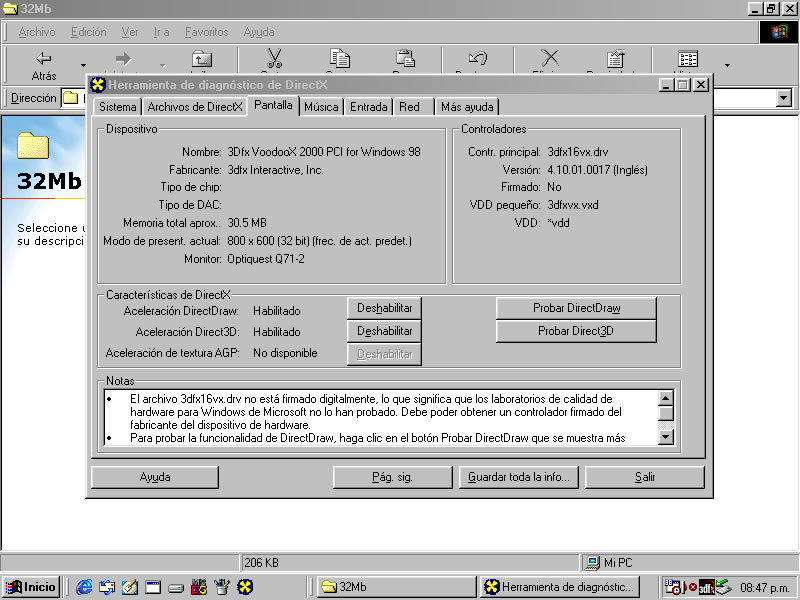Viewport: 800px width, 600px height.
Task: Click the red circle tray icon
Action: (x=692, y=588)
